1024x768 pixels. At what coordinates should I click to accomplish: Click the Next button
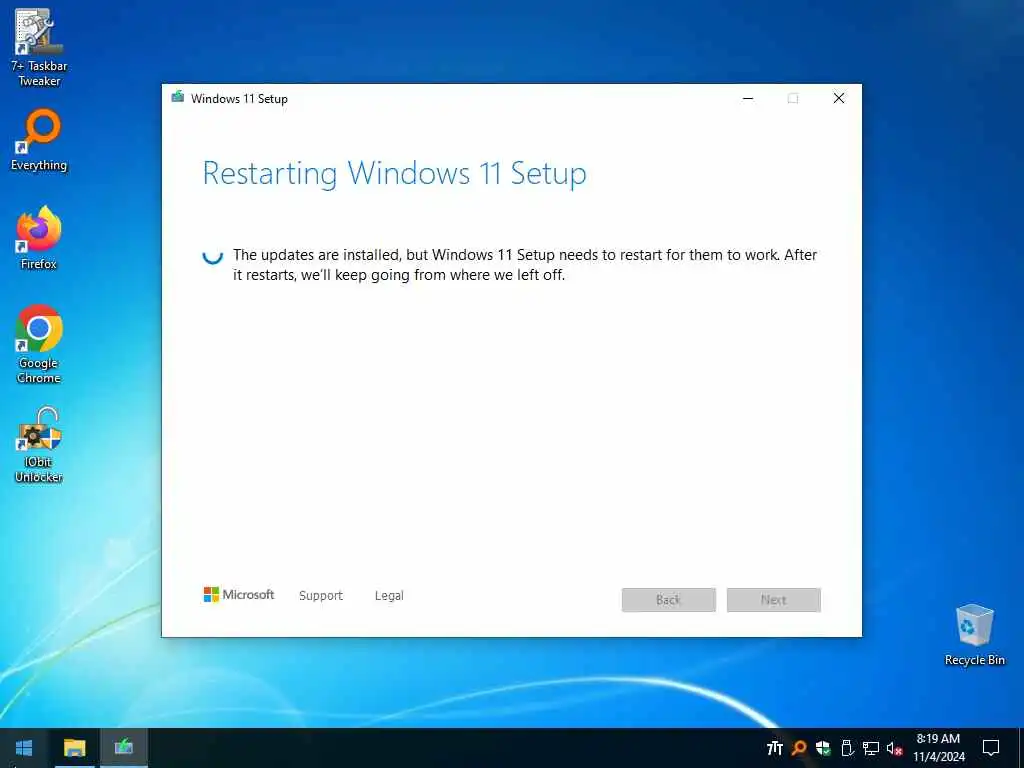point(774,600)
